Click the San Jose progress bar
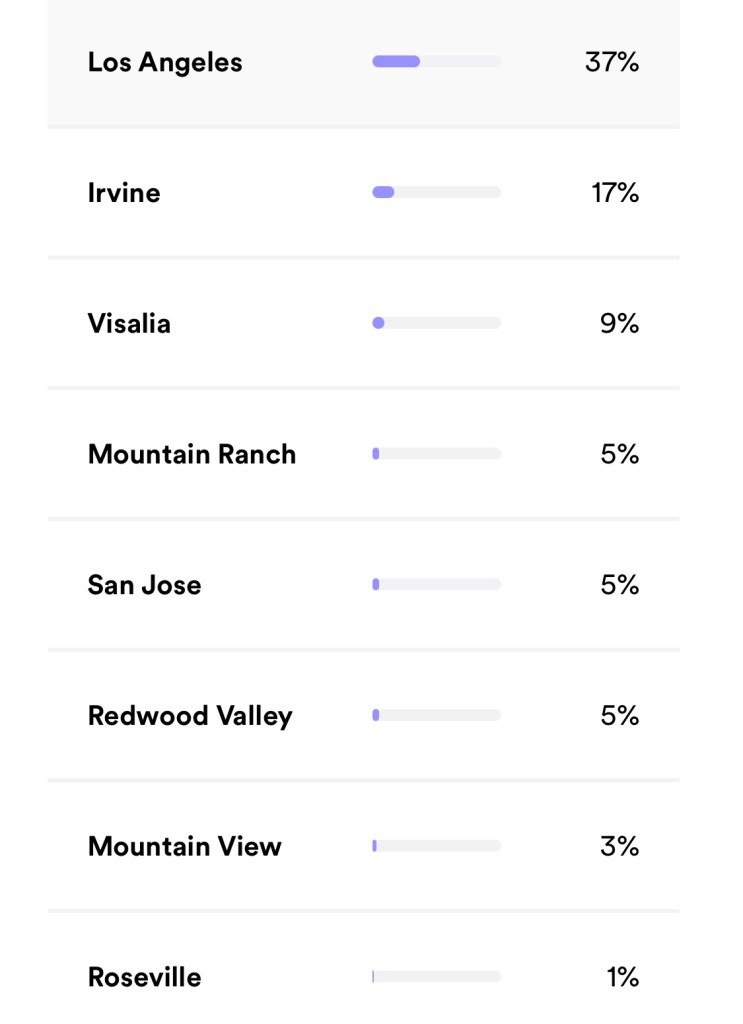The image size is (743, 1024). 436,585
